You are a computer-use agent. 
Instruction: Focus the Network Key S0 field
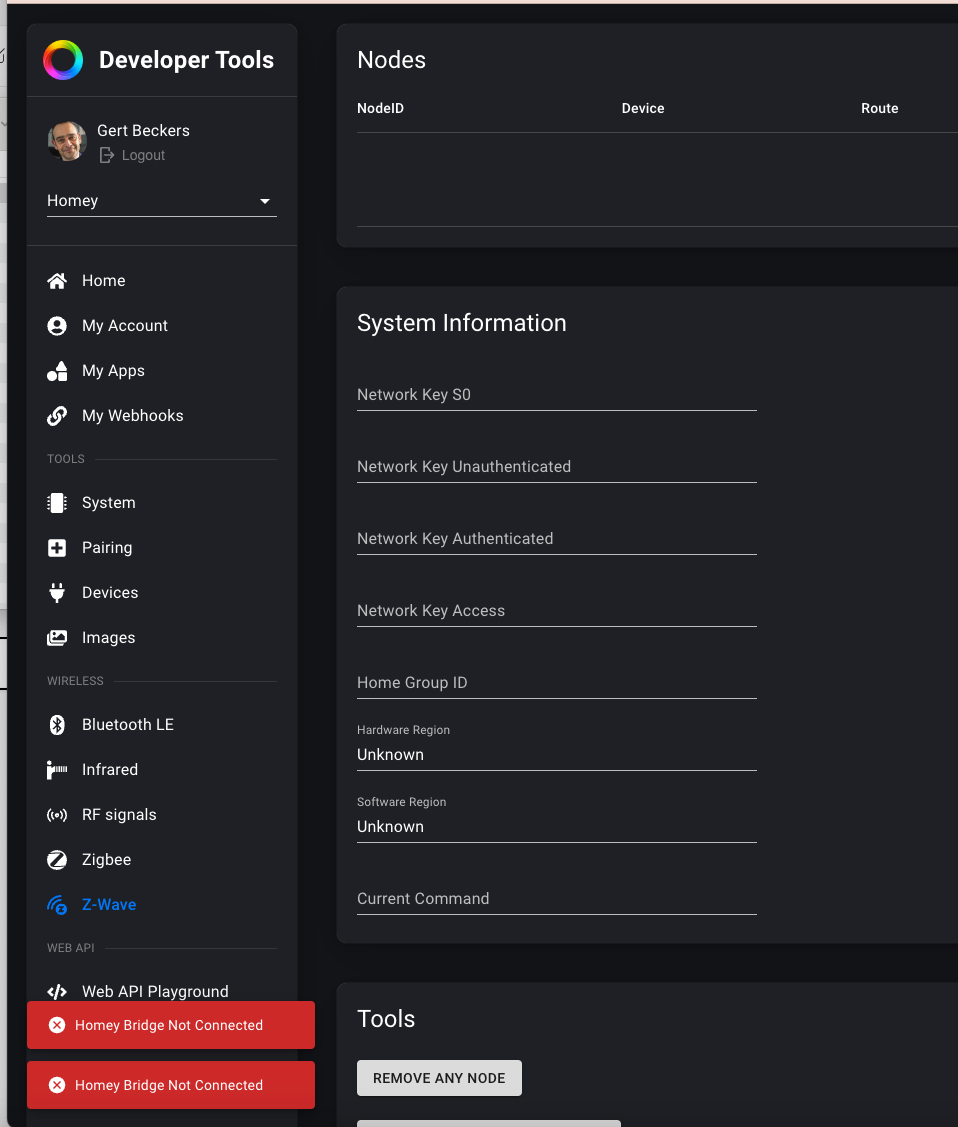(557, 395)
